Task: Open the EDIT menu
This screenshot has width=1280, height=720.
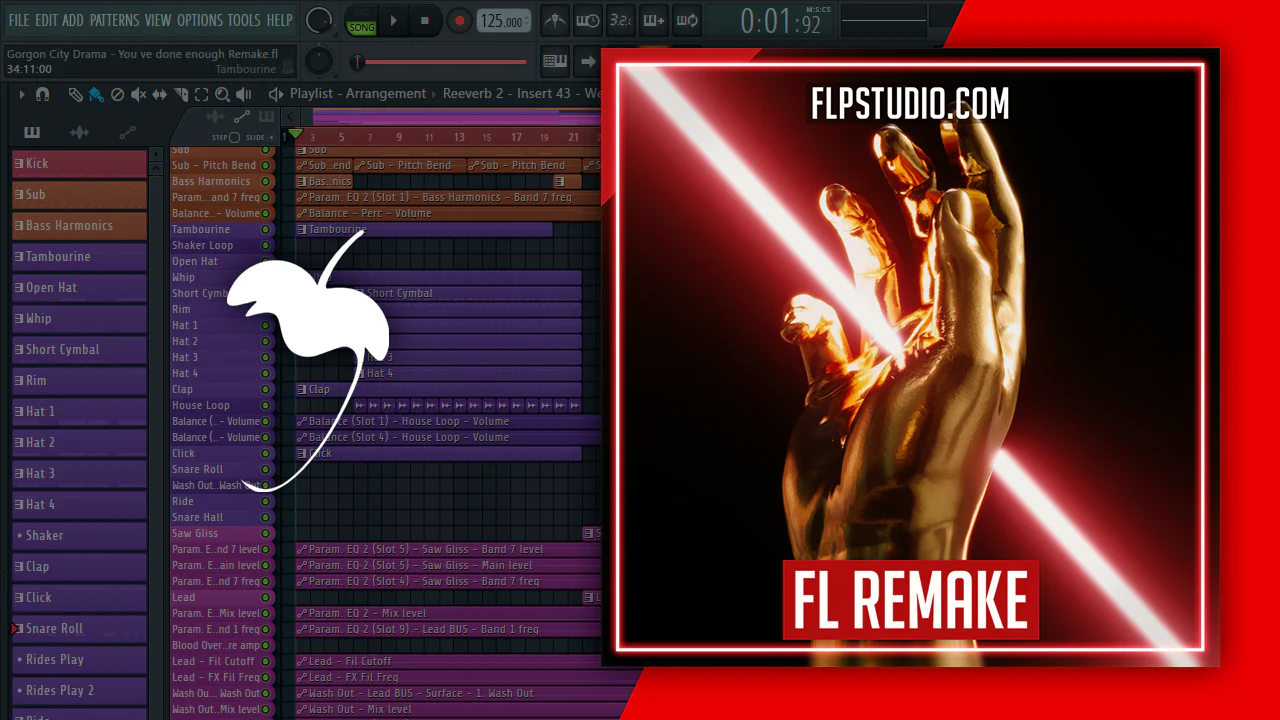Action: 46,20
